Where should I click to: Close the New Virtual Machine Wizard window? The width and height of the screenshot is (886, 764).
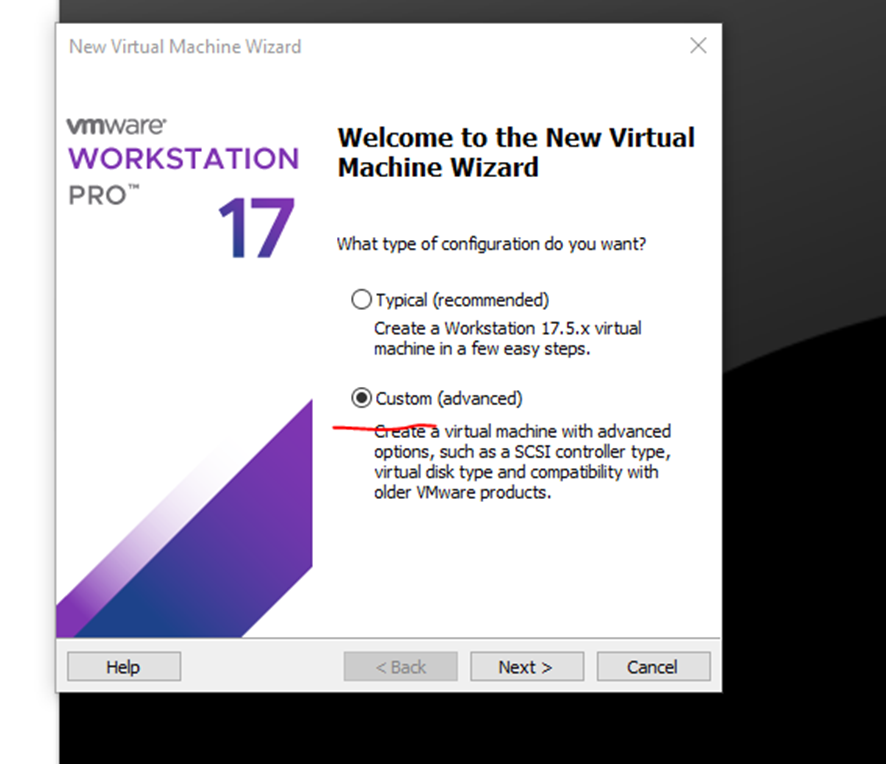tap(698, 46)
